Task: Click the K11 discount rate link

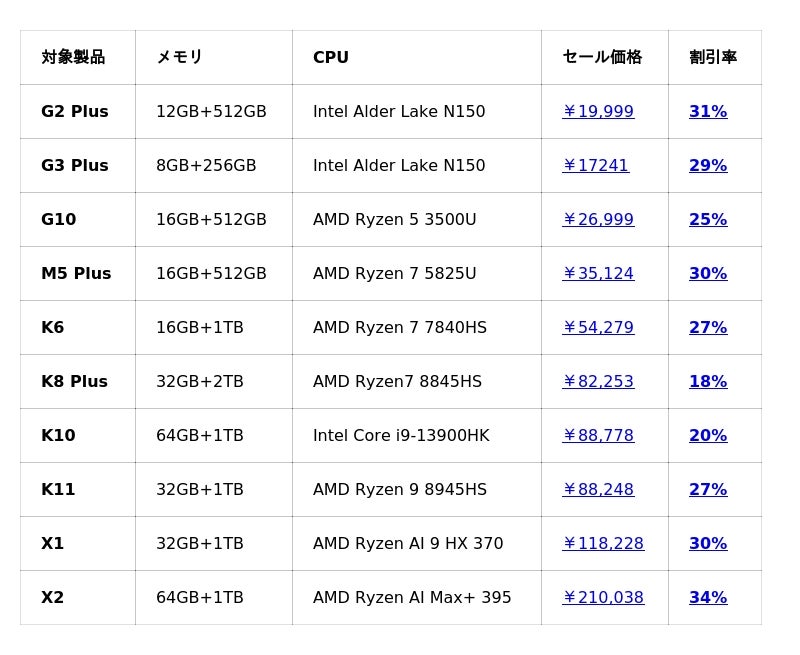Action: (x=708, y=490)
